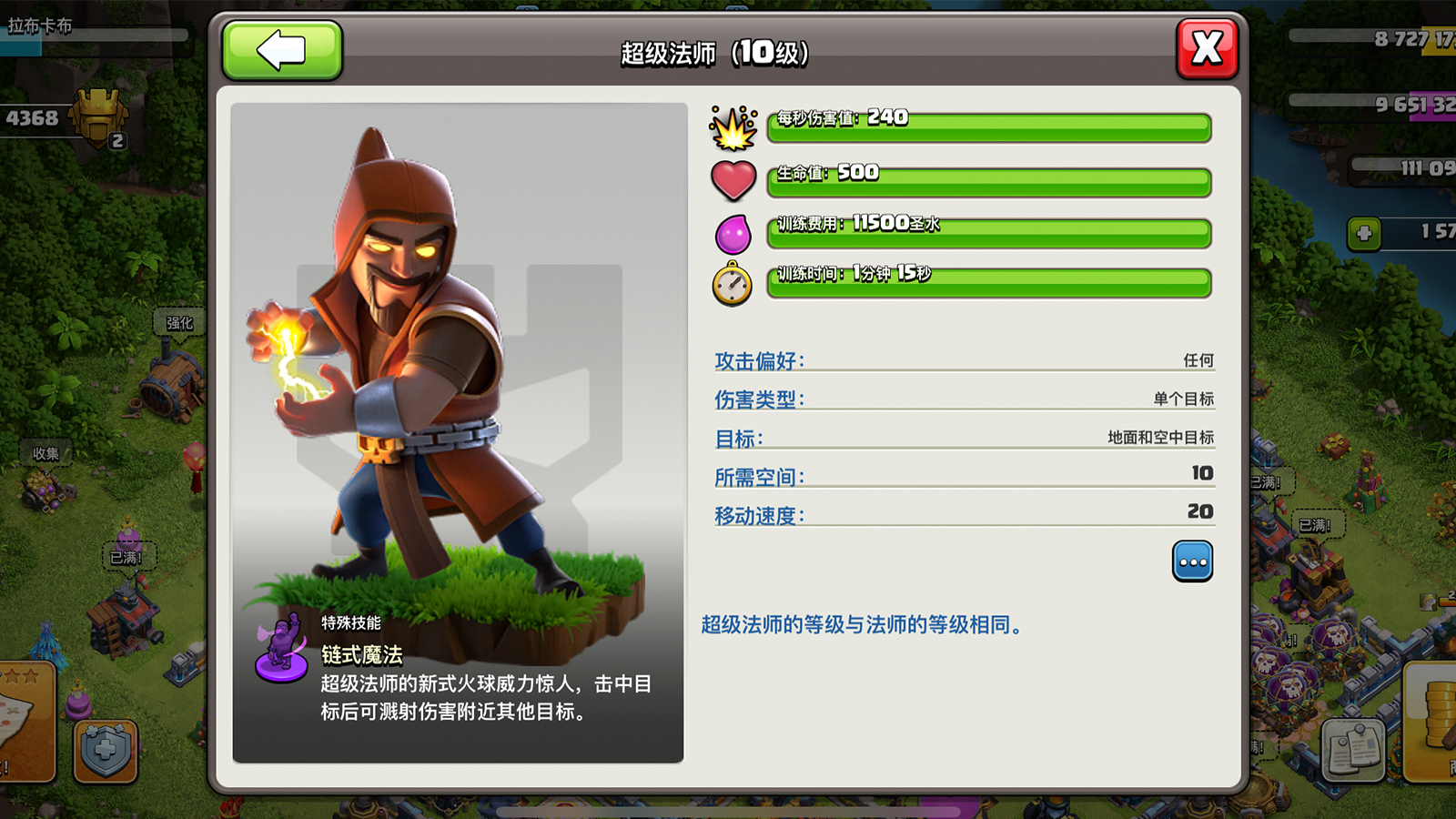Click the 强化 boost label on barracks

point(179,323)
